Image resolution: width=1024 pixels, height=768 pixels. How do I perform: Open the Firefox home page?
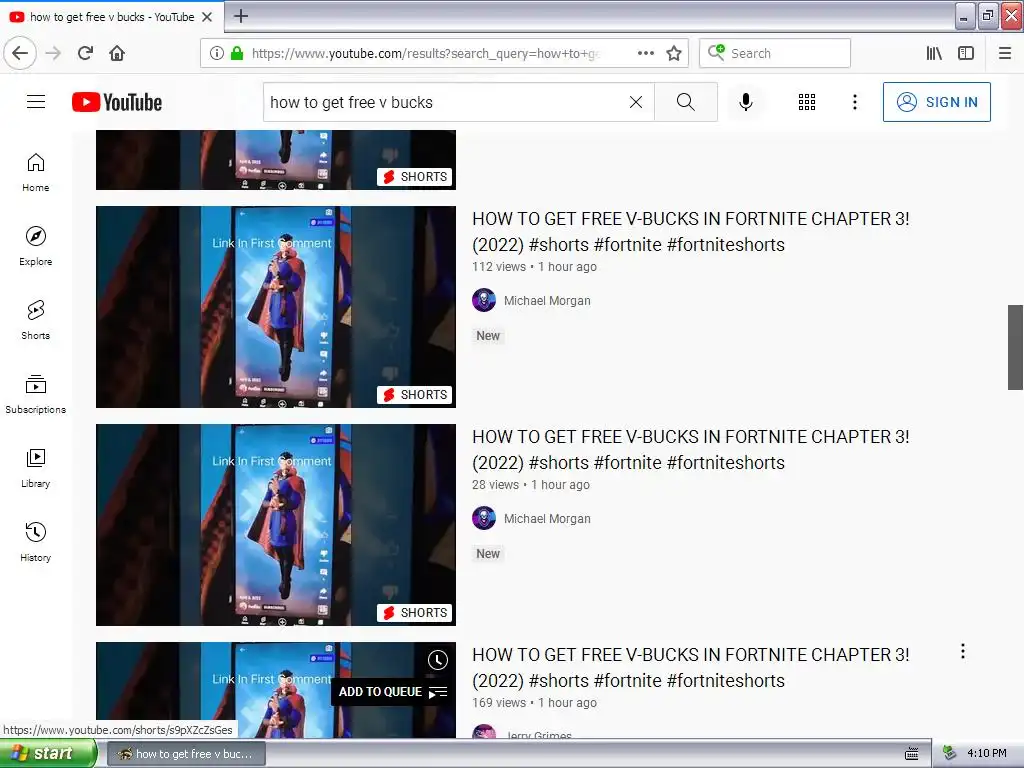click(117, 53)
